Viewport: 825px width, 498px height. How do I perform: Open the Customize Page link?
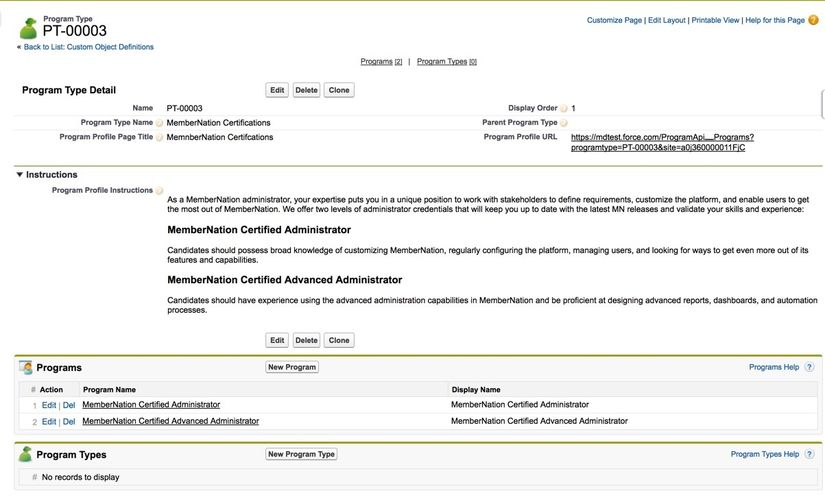tap(614, 20)
